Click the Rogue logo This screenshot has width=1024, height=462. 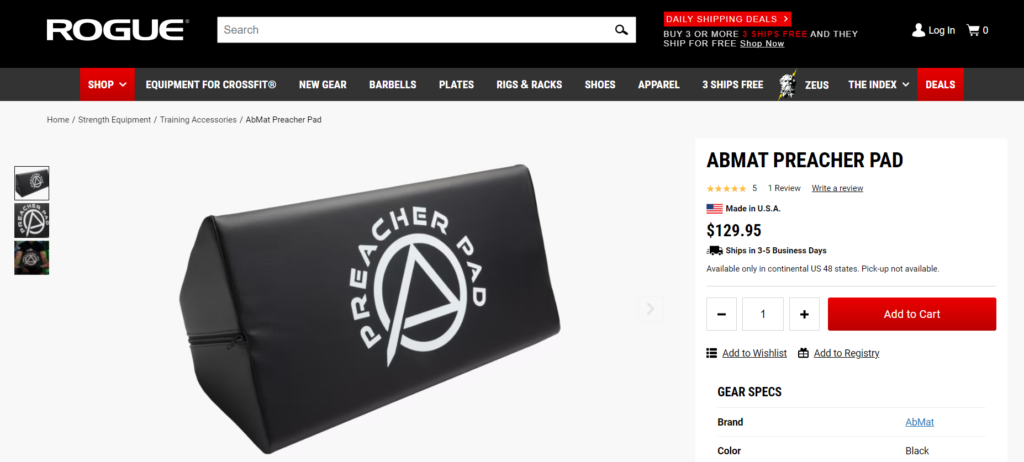coord(118,30)
